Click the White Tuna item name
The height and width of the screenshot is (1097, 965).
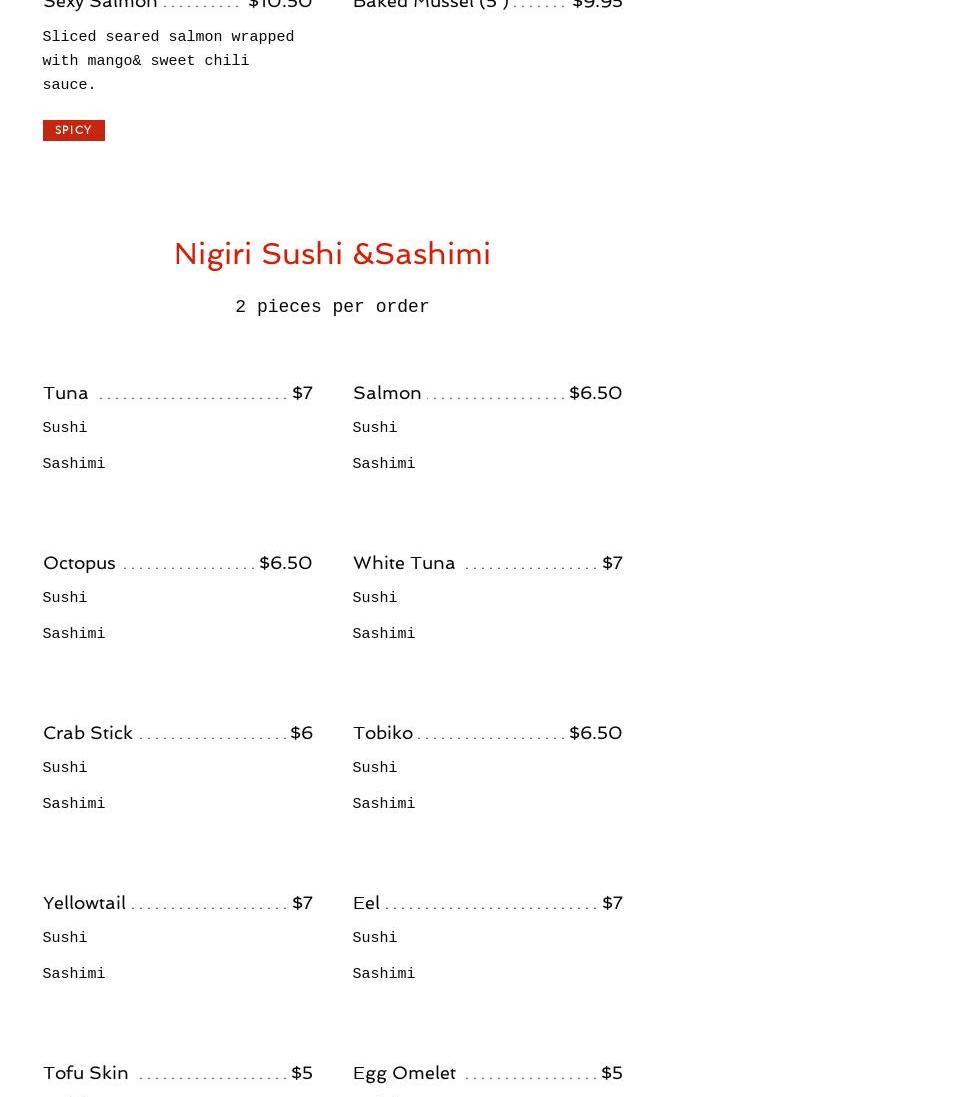coord(404,563)
